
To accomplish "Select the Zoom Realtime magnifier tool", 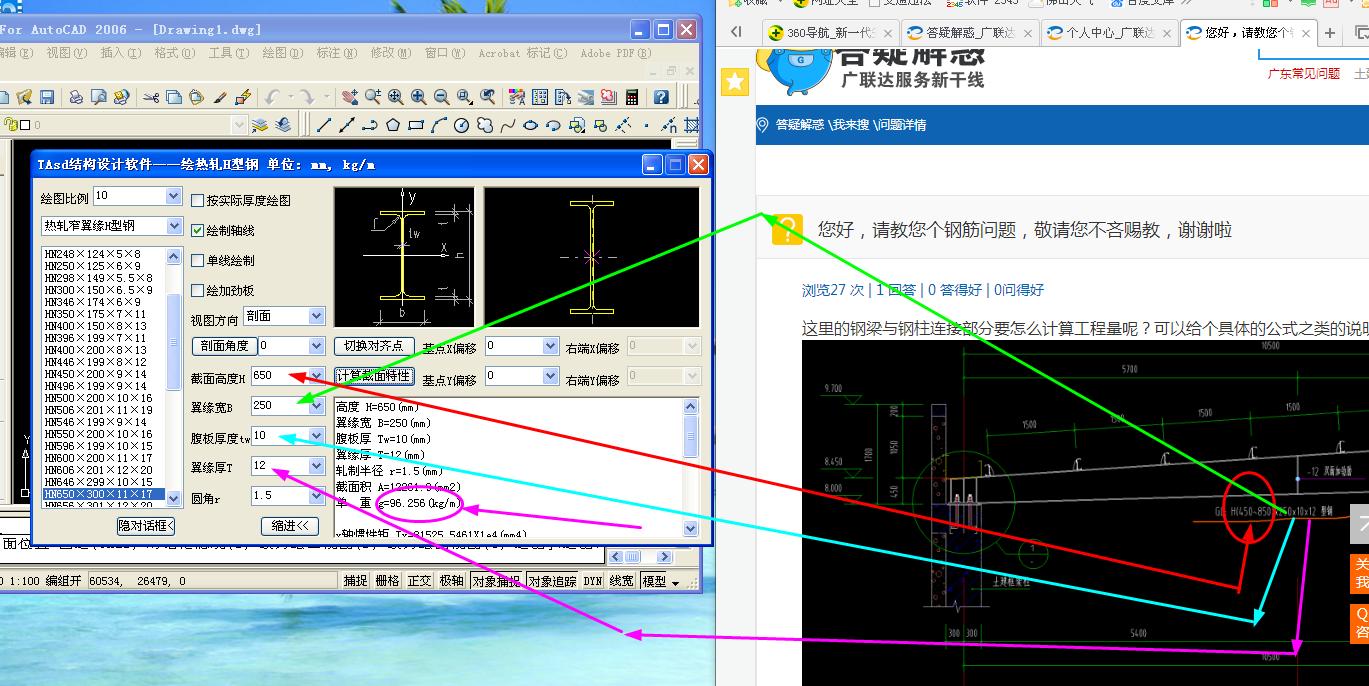I will point(373,97).
